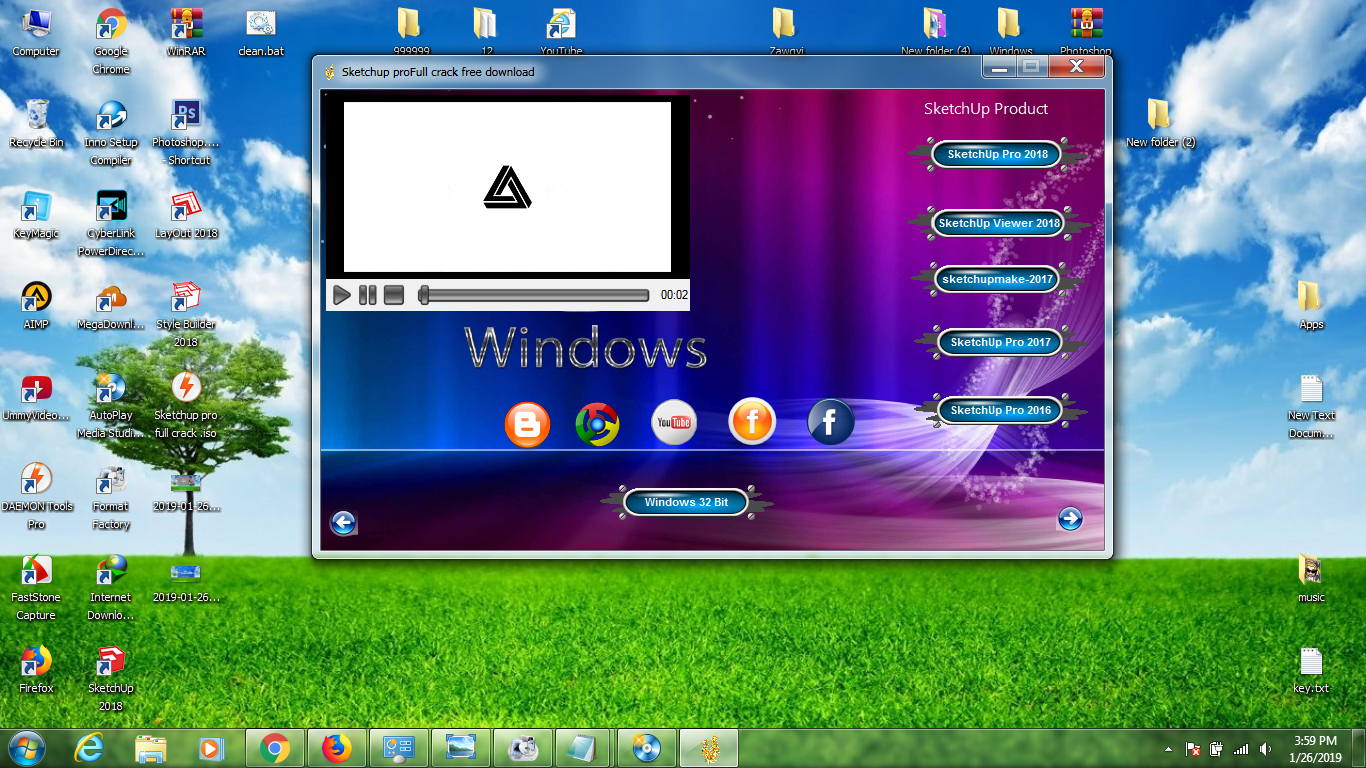The height and width of the screenshot is (768, 1366).
Task: Select the SketchUp Viewer 2018 button
Action: coord(998,223)
